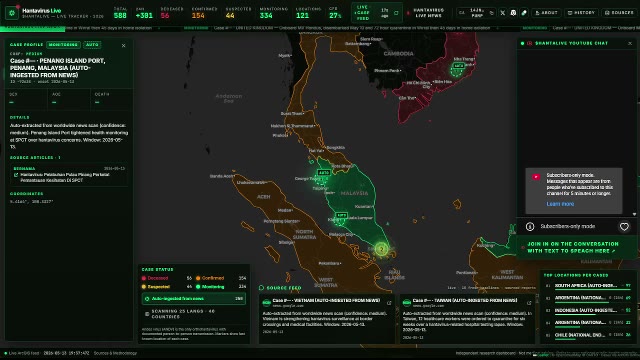The height and width of the screenshot is (360, 640).
Task: Toggle the Monitoring status filter
Action: click(x=221, y=287)
